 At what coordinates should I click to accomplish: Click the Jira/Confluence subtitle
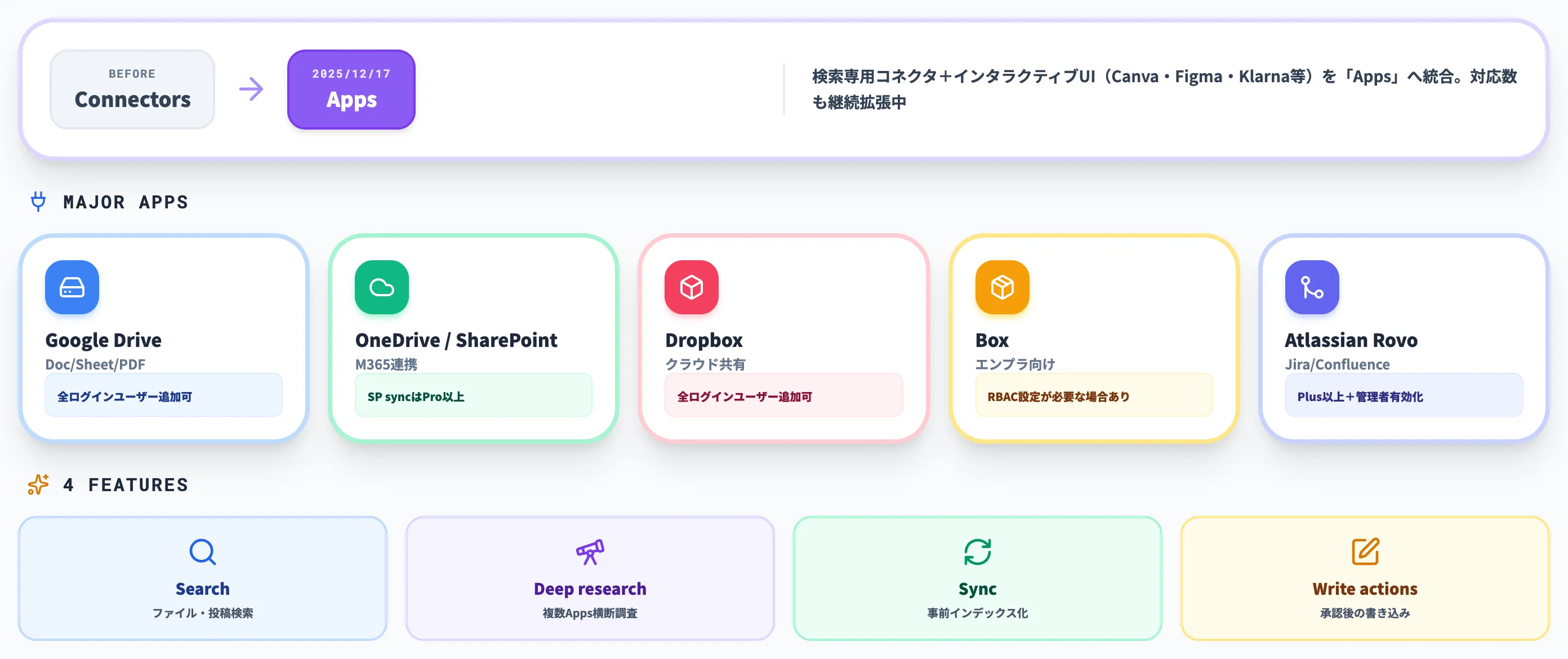1337,364
